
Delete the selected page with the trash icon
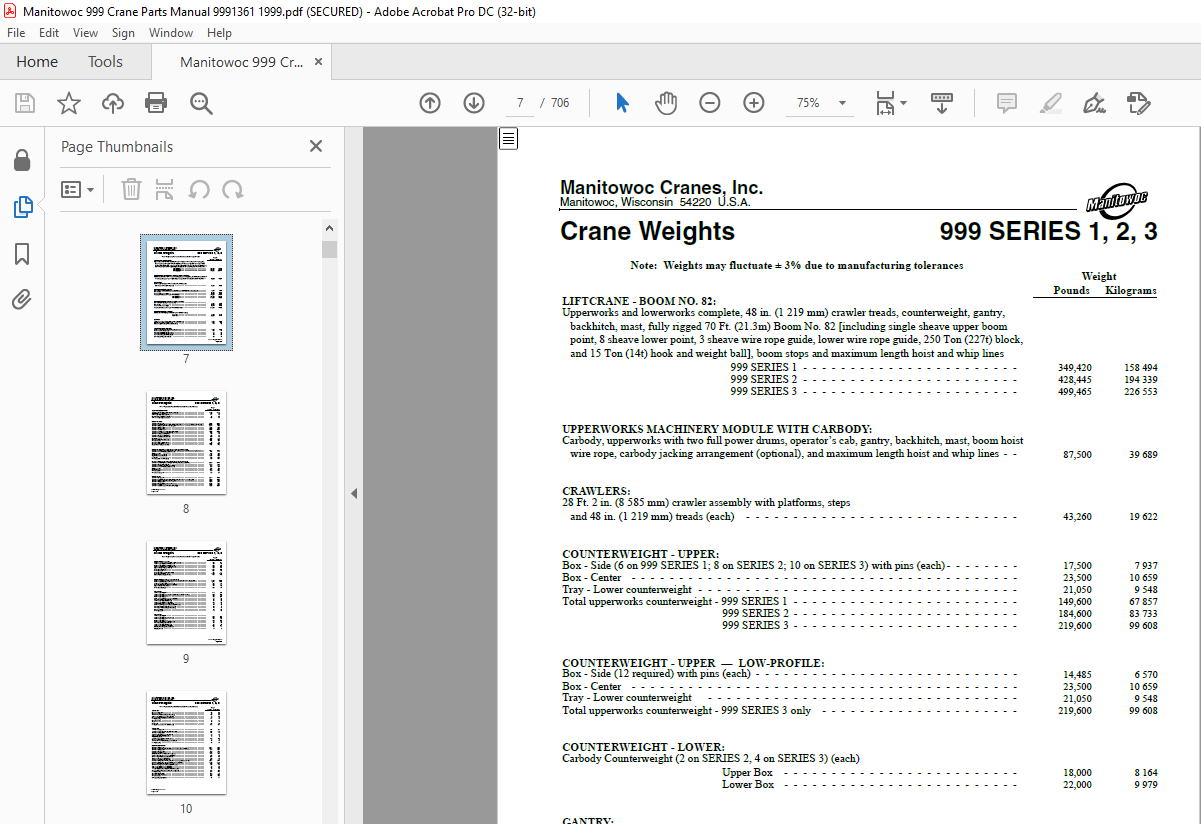point(131,189)
